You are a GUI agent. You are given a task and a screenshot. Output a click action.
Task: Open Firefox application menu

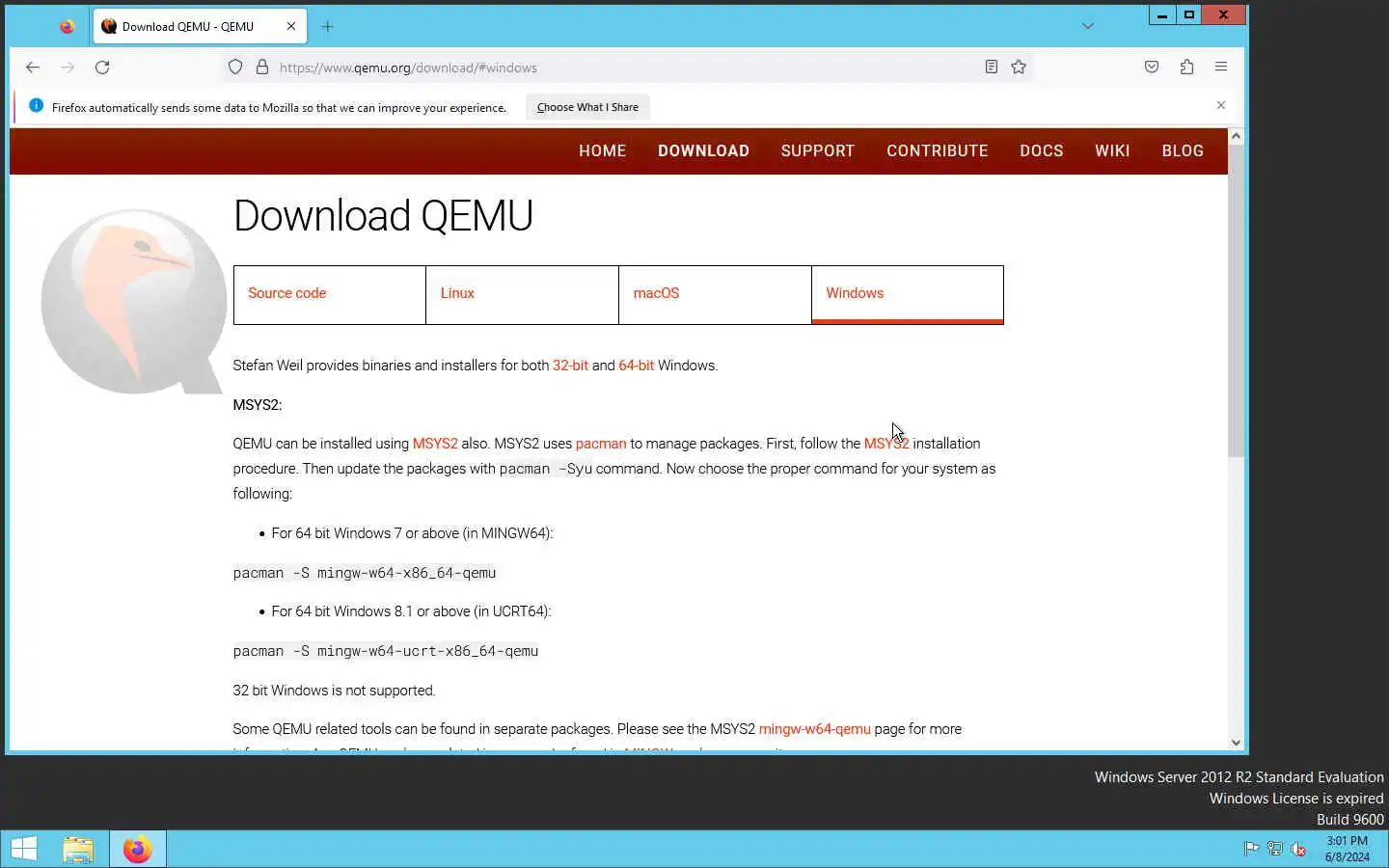(1221, 68)
